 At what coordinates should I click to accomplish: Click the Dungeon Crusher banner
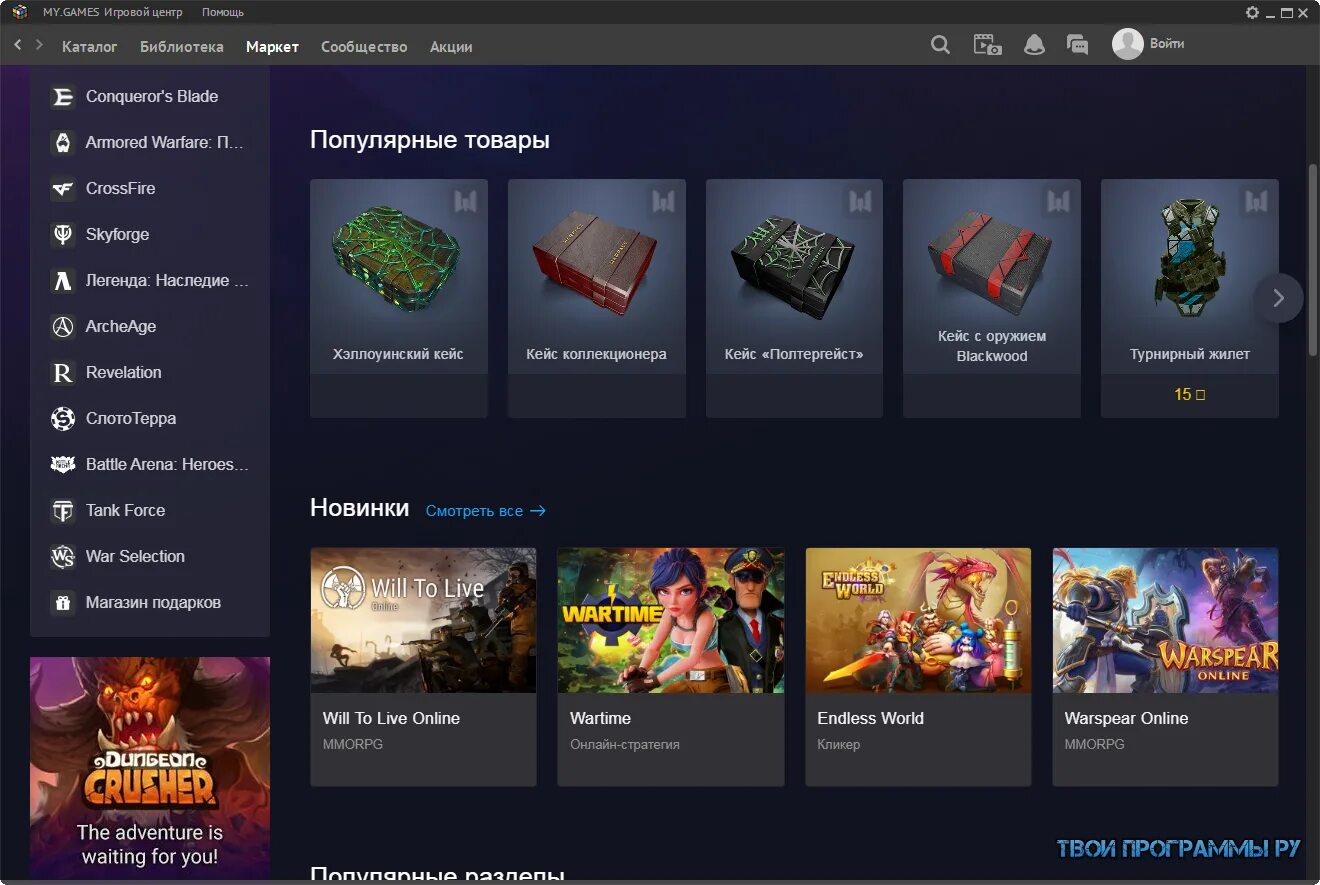tap(150, 768)
